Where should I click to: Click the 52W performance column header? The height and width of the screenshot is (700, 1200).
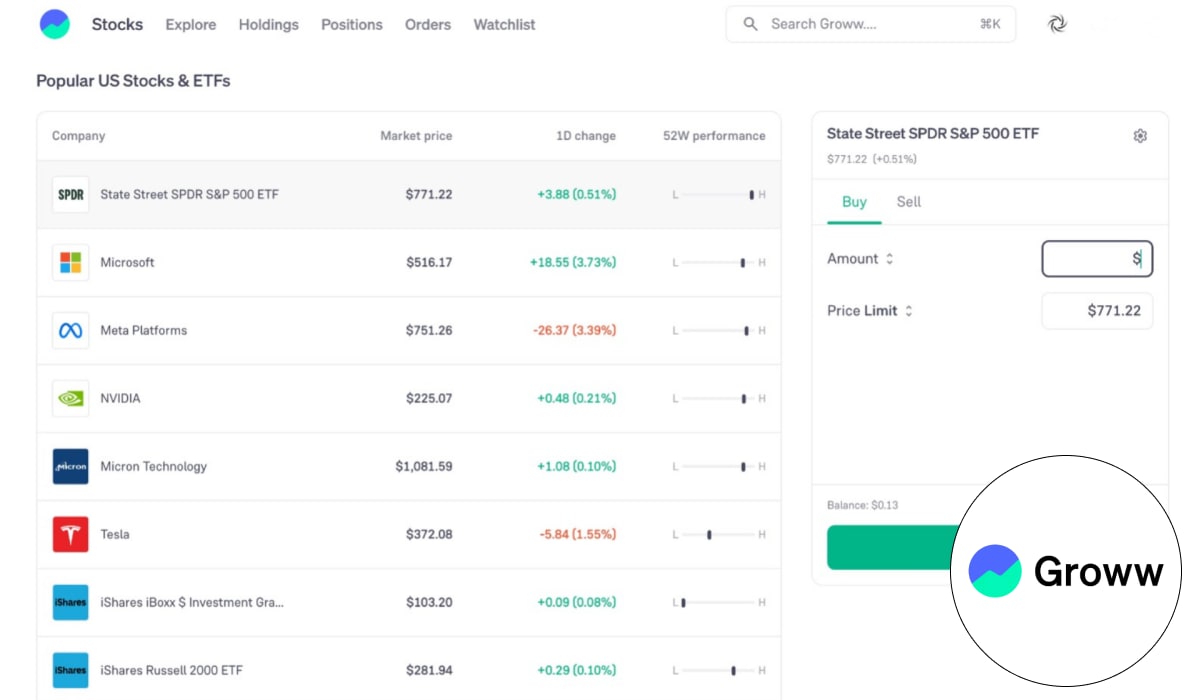pyautogui.click(x=714, y=136)
